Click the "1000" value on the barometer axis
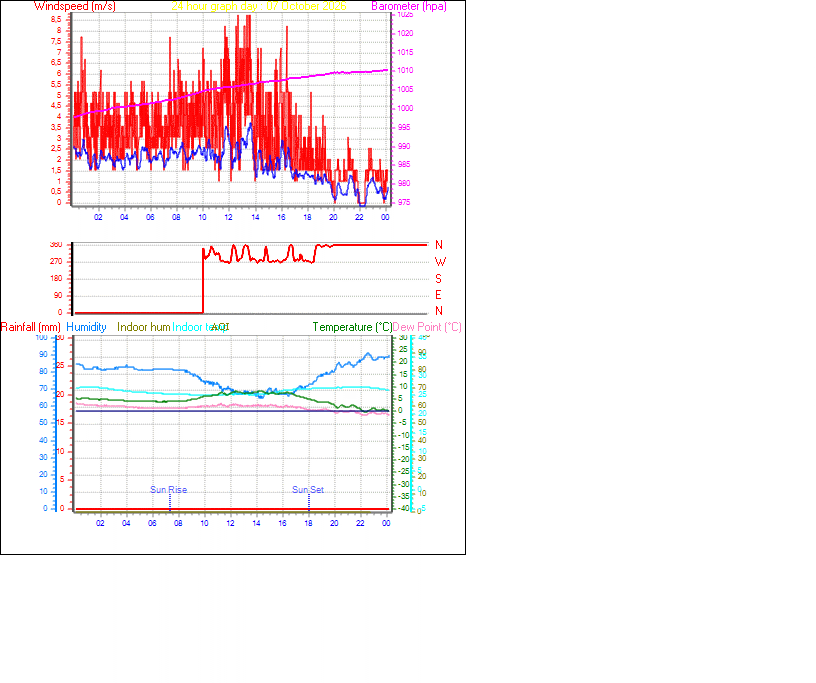Viewport: 816px width, 683px height. 405,108
